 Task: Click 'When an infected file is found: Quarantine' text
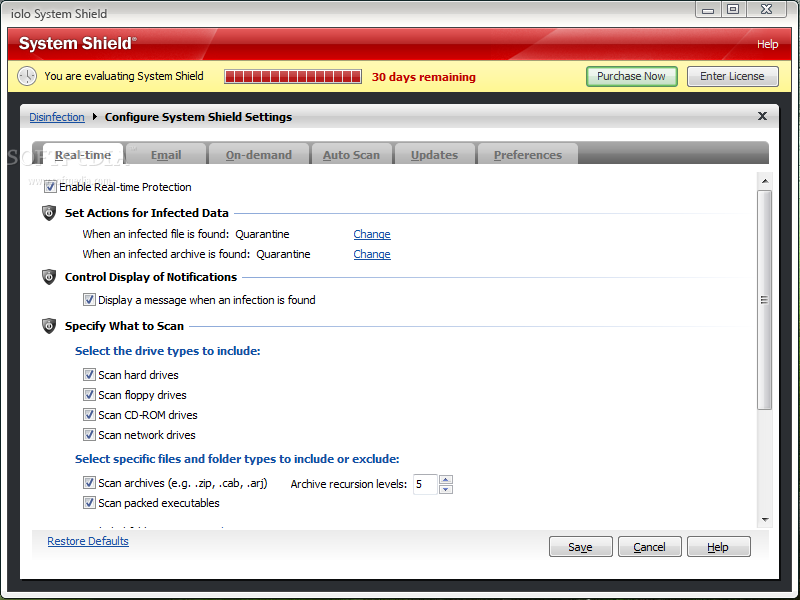coord(186,234)
